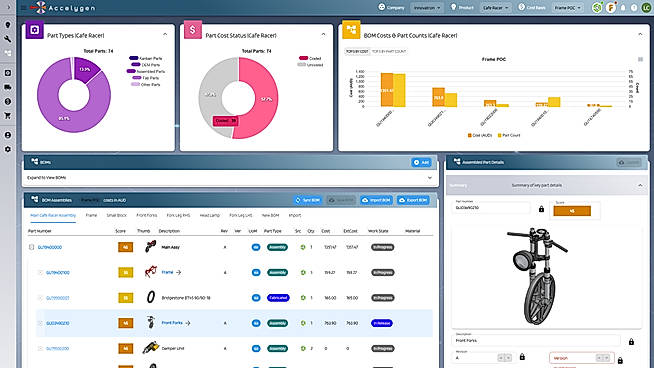This screenshot has height=368, width=654.
Task: Toggle the OEM Parts legend entry
Action: pos(146,65)
